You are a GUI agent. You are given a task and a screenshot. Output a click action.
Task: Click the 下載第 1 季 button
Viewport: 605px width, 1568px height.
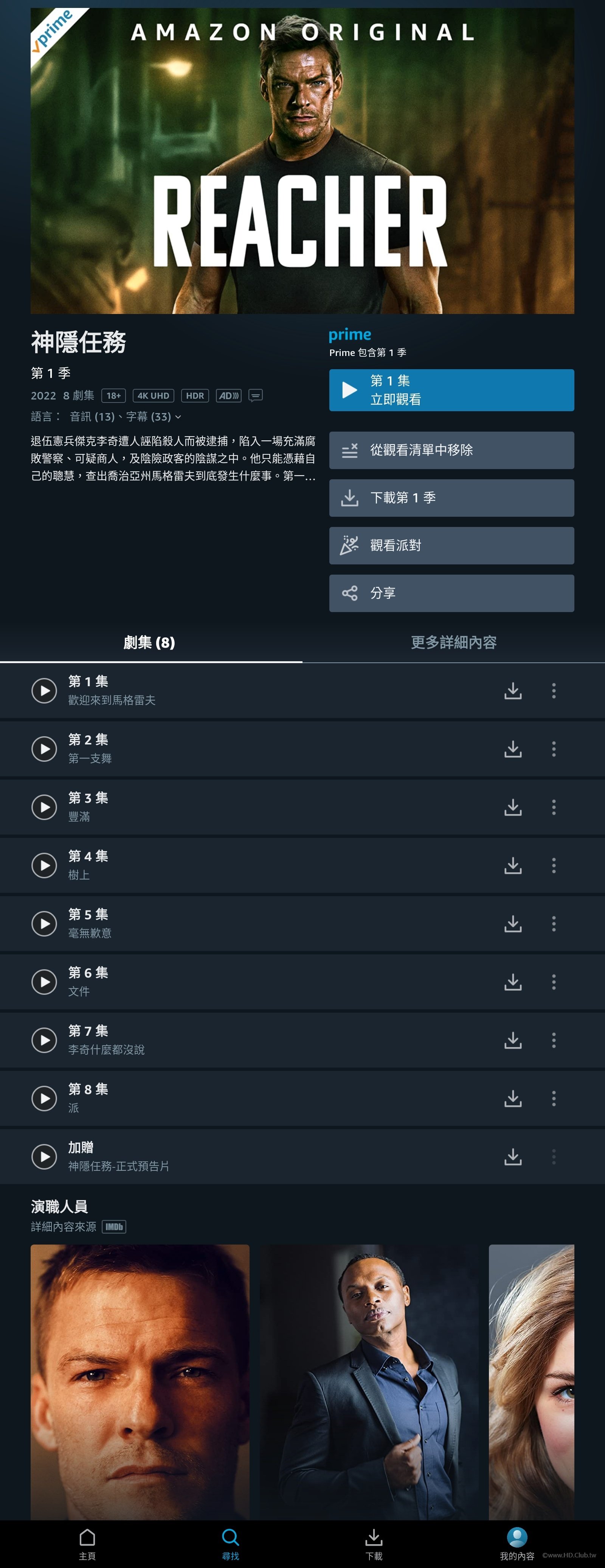tap(451, 498)
